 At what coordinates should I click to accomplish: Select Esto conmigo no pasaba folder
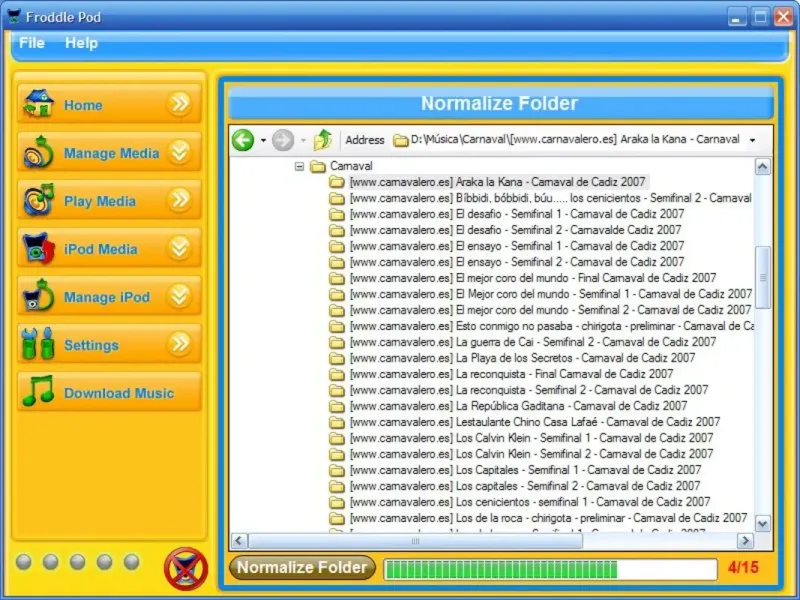[552, 326]
